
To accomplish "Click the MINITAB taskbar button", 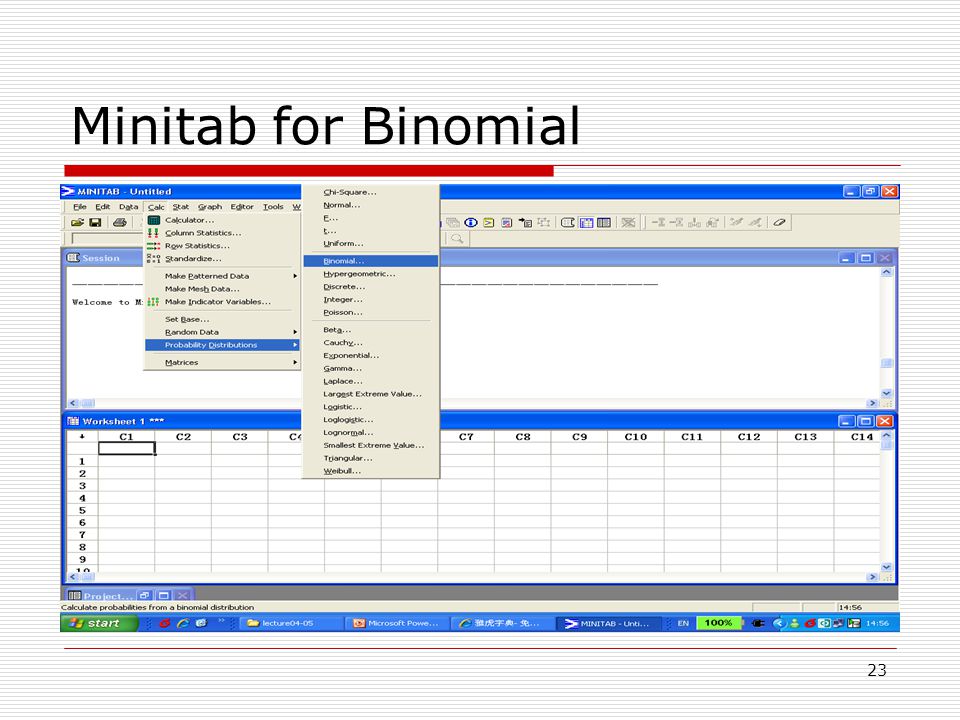I will click(608, 623).
